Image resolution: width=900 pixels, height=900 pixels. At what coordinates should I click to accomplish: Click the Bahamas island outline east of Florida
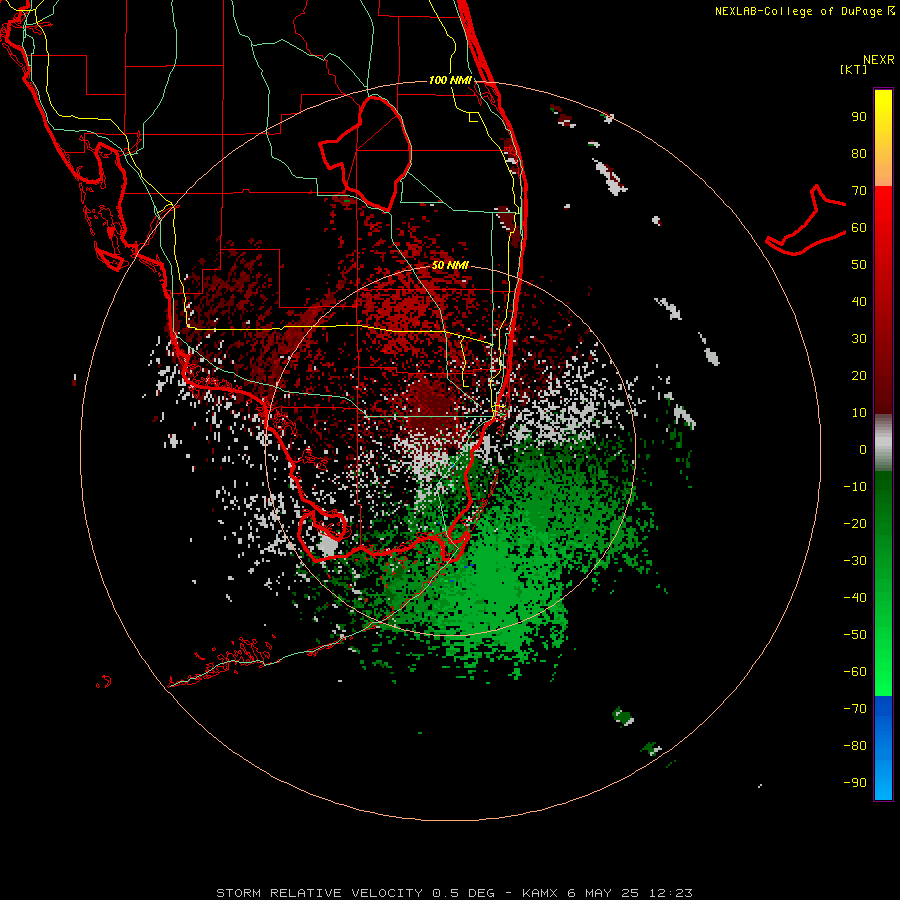click(806, 220)
